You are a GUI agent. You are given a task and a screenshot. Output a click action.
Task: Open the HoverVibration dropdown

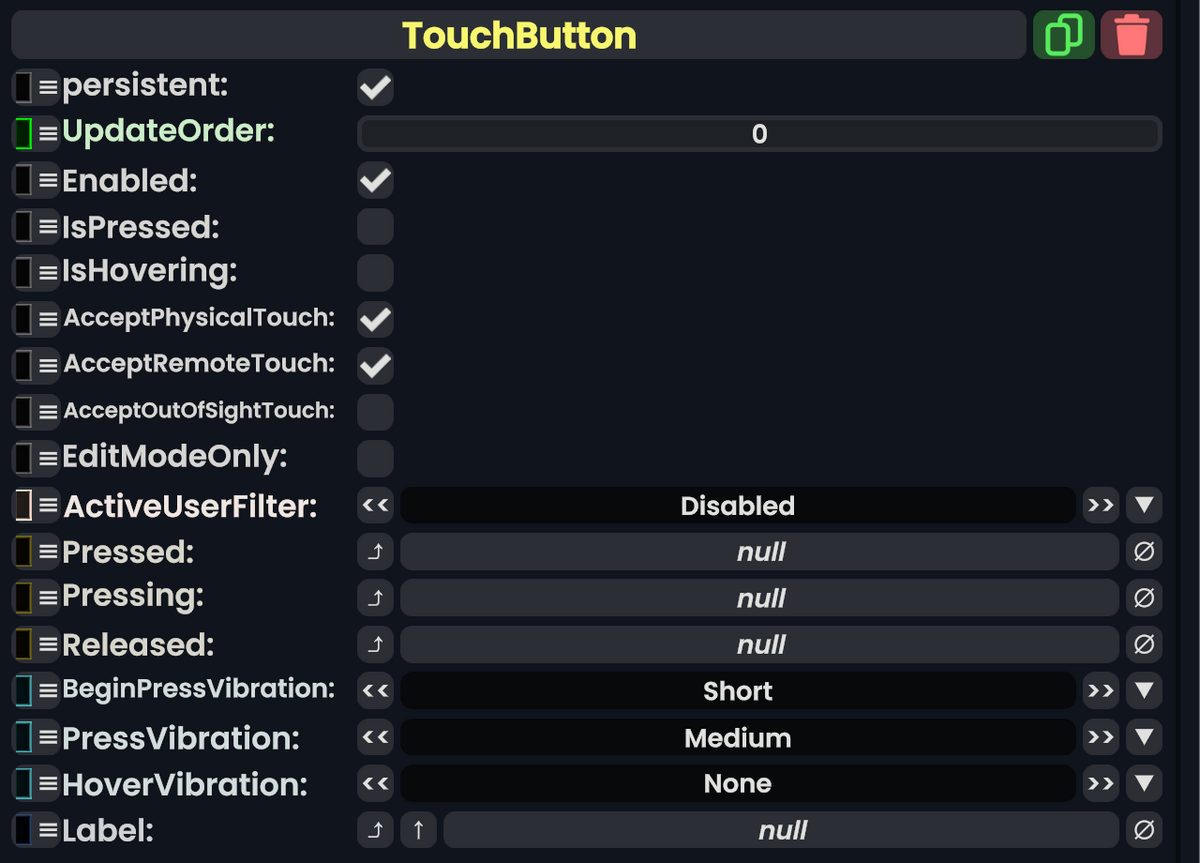tap(1144, 784)
